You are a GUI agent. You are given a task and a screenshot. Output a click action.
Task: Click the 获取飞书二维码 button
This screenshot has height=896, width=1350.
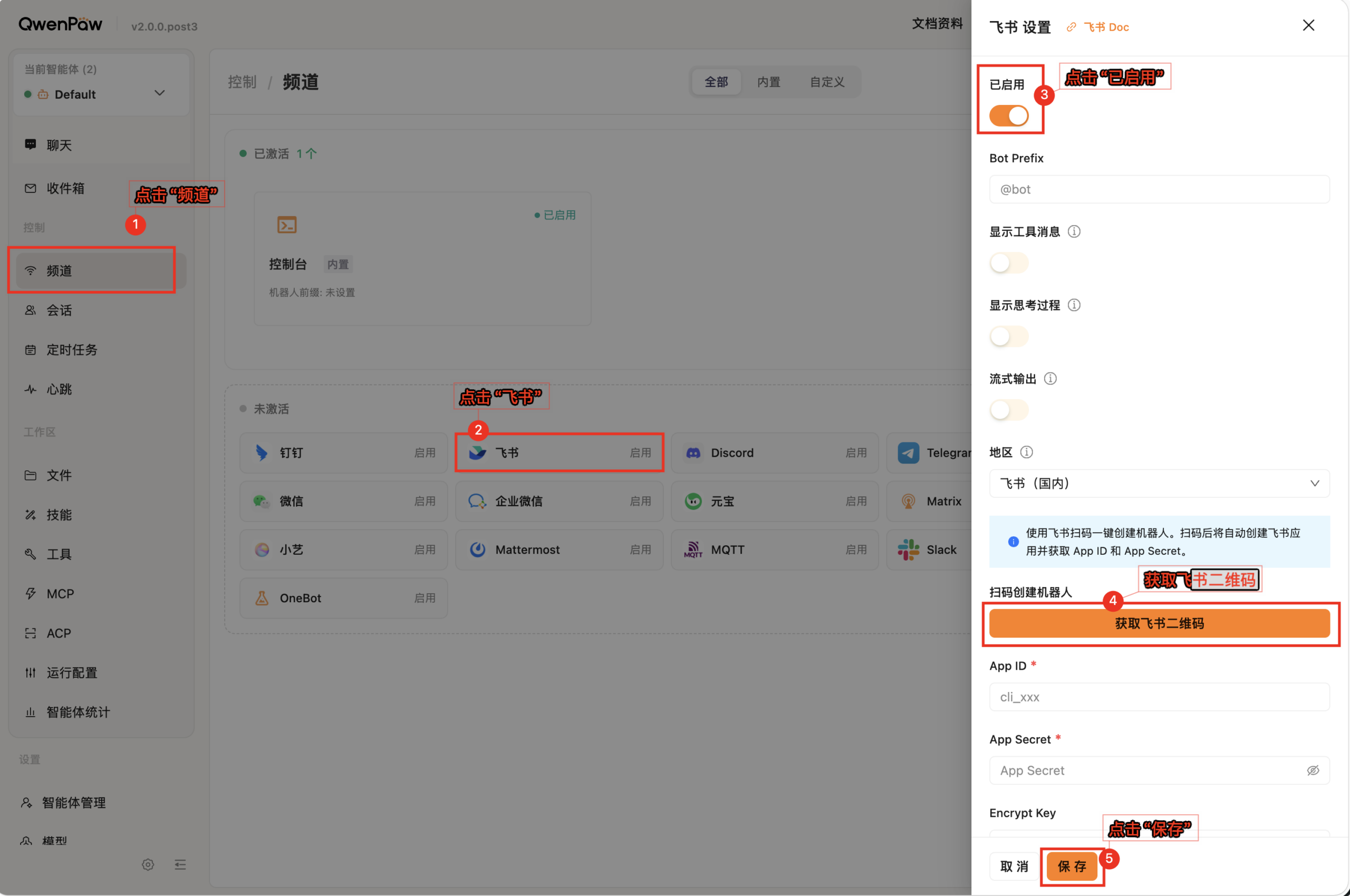[x=1159, y=623]
